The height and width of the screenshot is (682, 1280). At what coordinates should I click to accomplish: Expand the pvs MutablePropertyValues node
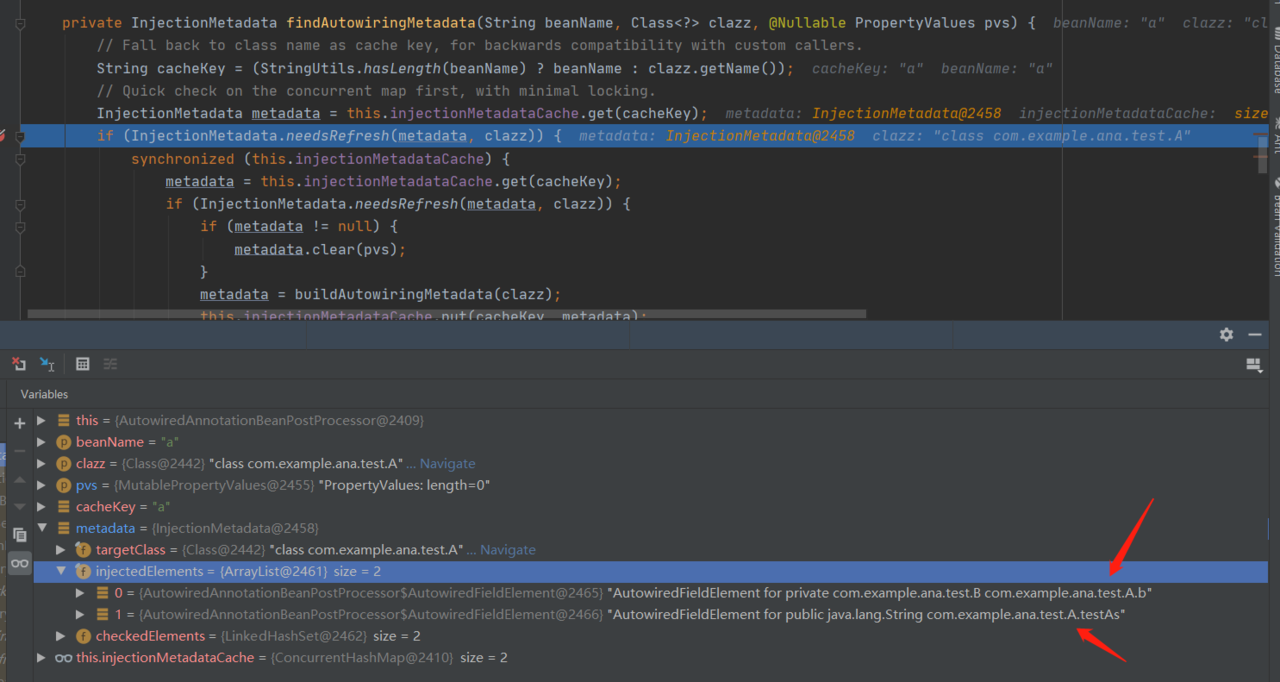click(x=42, y=485)
